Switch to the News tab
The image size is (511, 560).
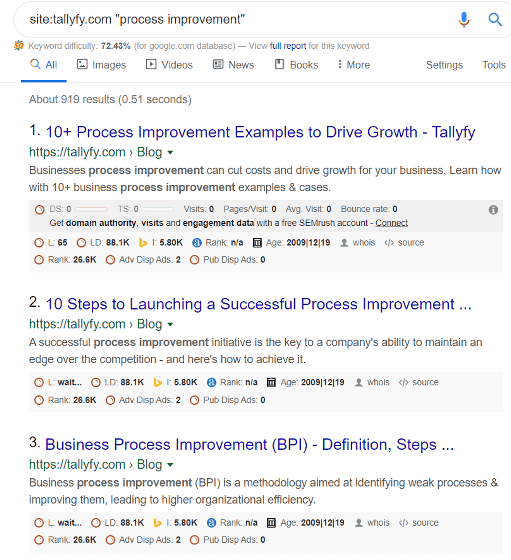(234, 65)
